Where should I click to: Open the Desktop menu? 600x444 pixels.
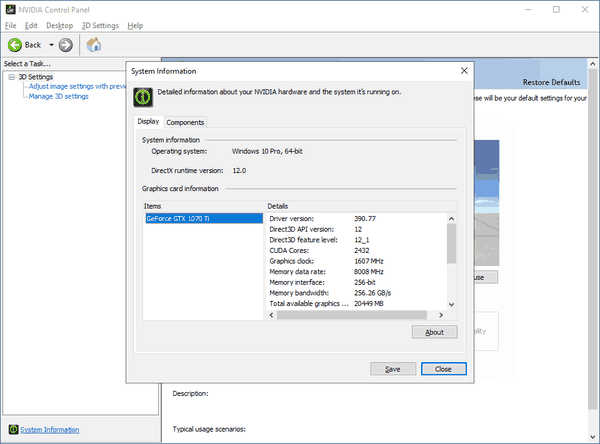[59, 26]
